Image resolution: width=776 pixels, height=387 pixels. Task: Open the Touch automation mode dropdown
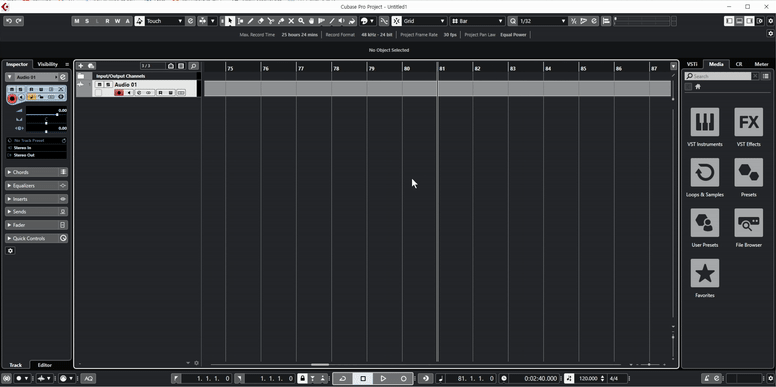(x=164, y=21)
